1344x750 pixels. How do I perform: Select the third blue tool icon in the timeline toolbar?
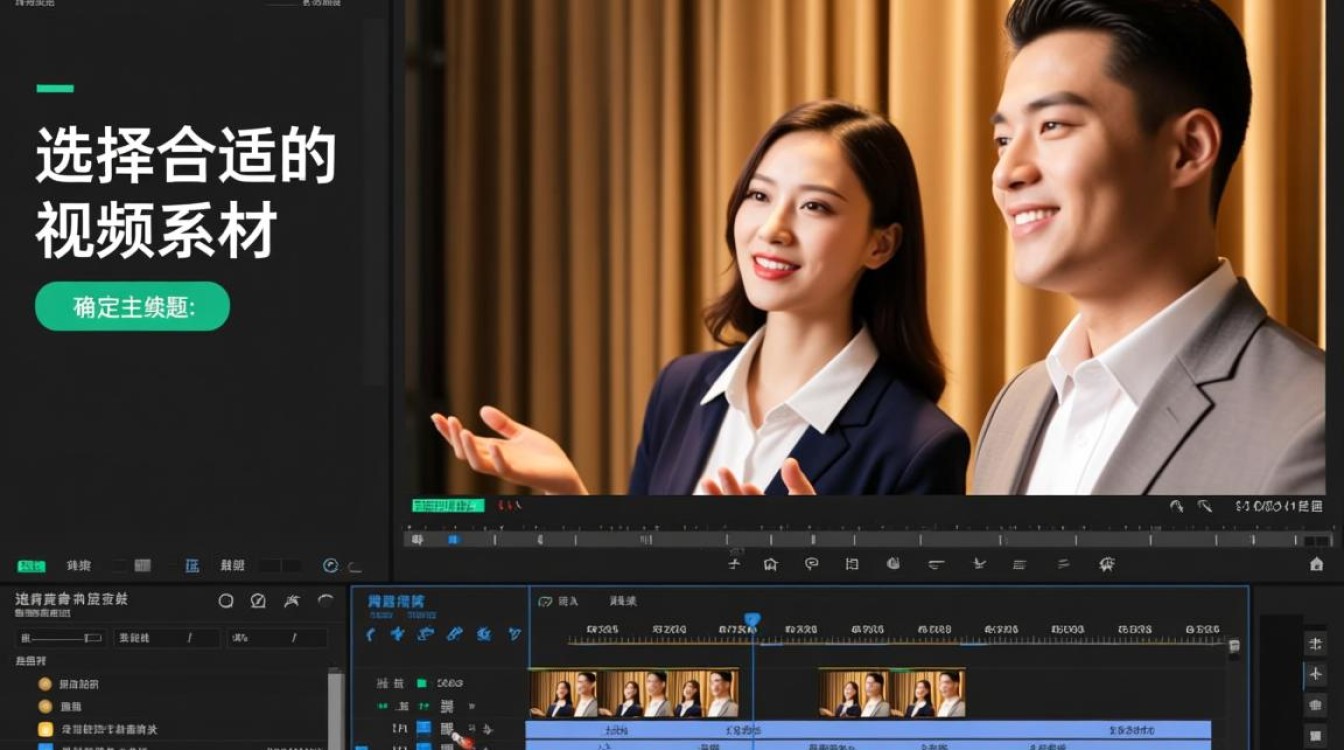point(426,634)
